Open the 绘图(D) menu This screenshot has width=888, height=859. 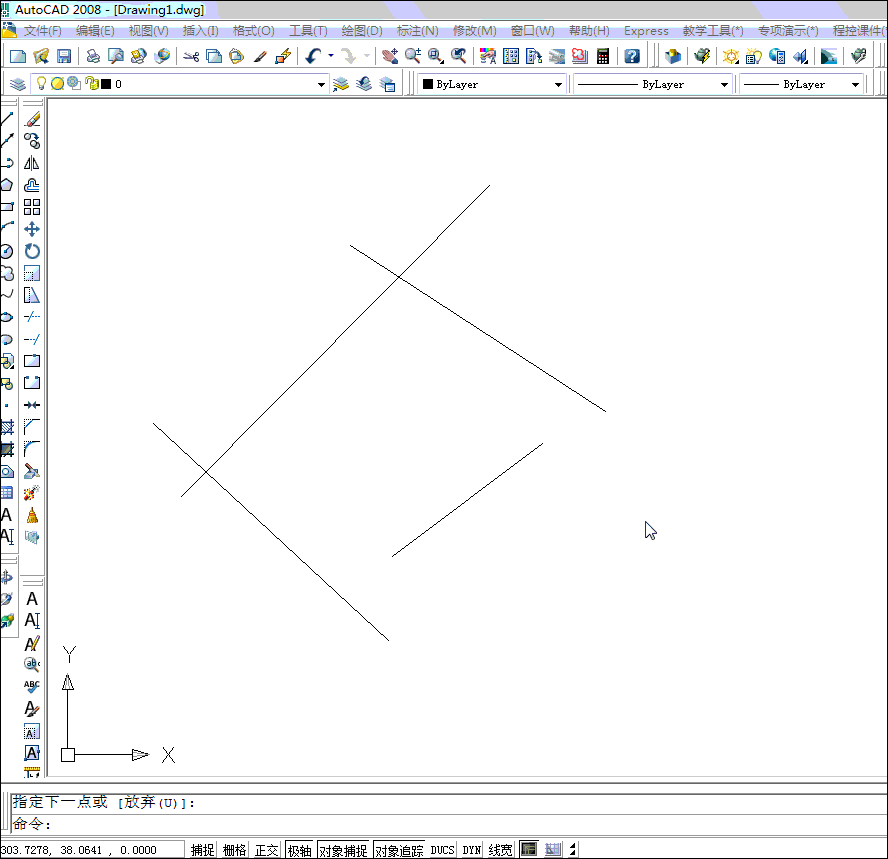pyautogui.click(x=362, y=31)
